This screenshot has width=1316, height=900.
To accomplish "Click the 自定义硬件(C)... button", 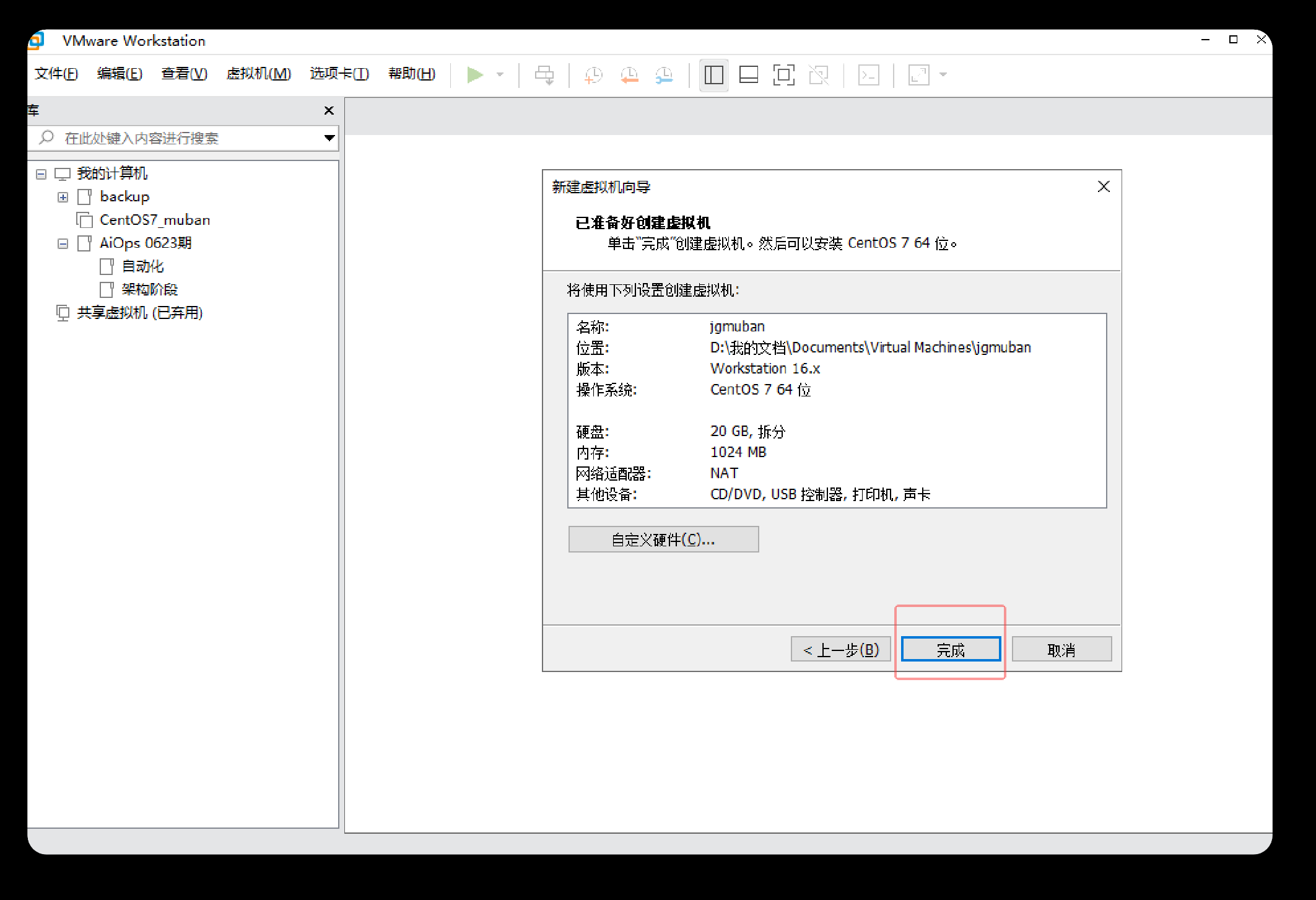I will pos(663,539).
